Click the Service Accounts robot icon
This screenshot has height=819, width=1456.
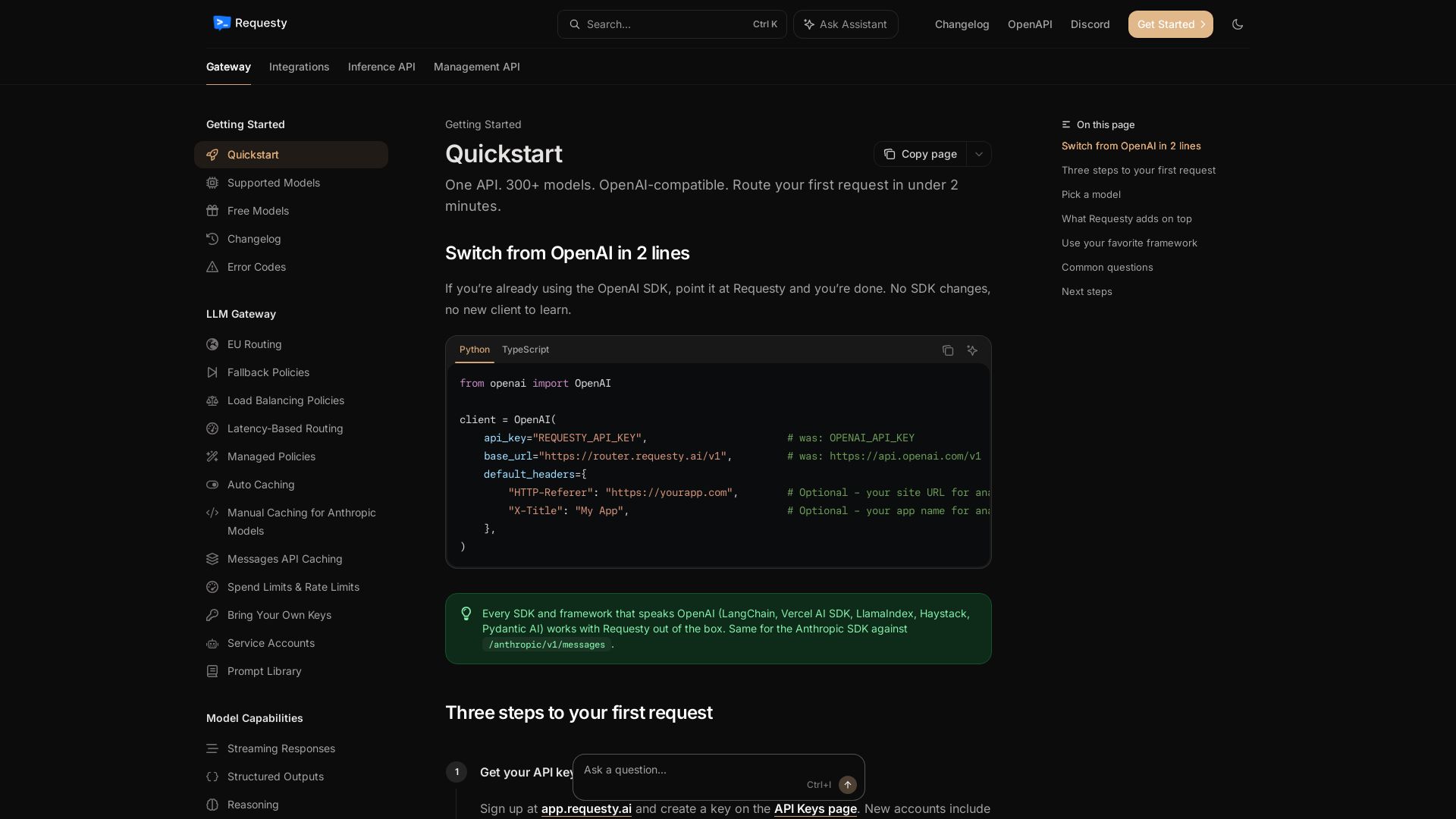click(212, 643)
